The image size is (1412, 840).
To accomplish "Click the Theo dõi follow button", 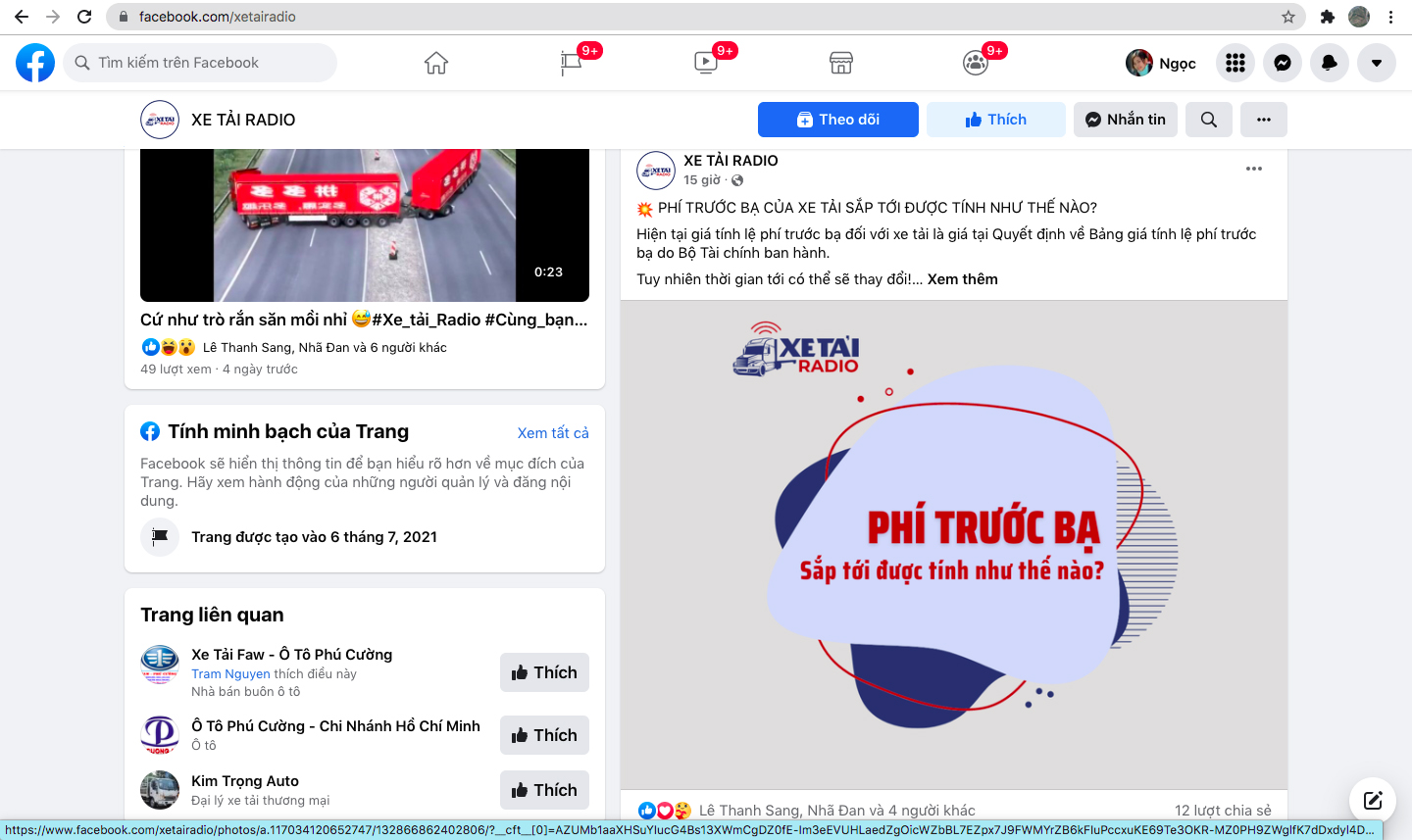I will click(838, 120).
